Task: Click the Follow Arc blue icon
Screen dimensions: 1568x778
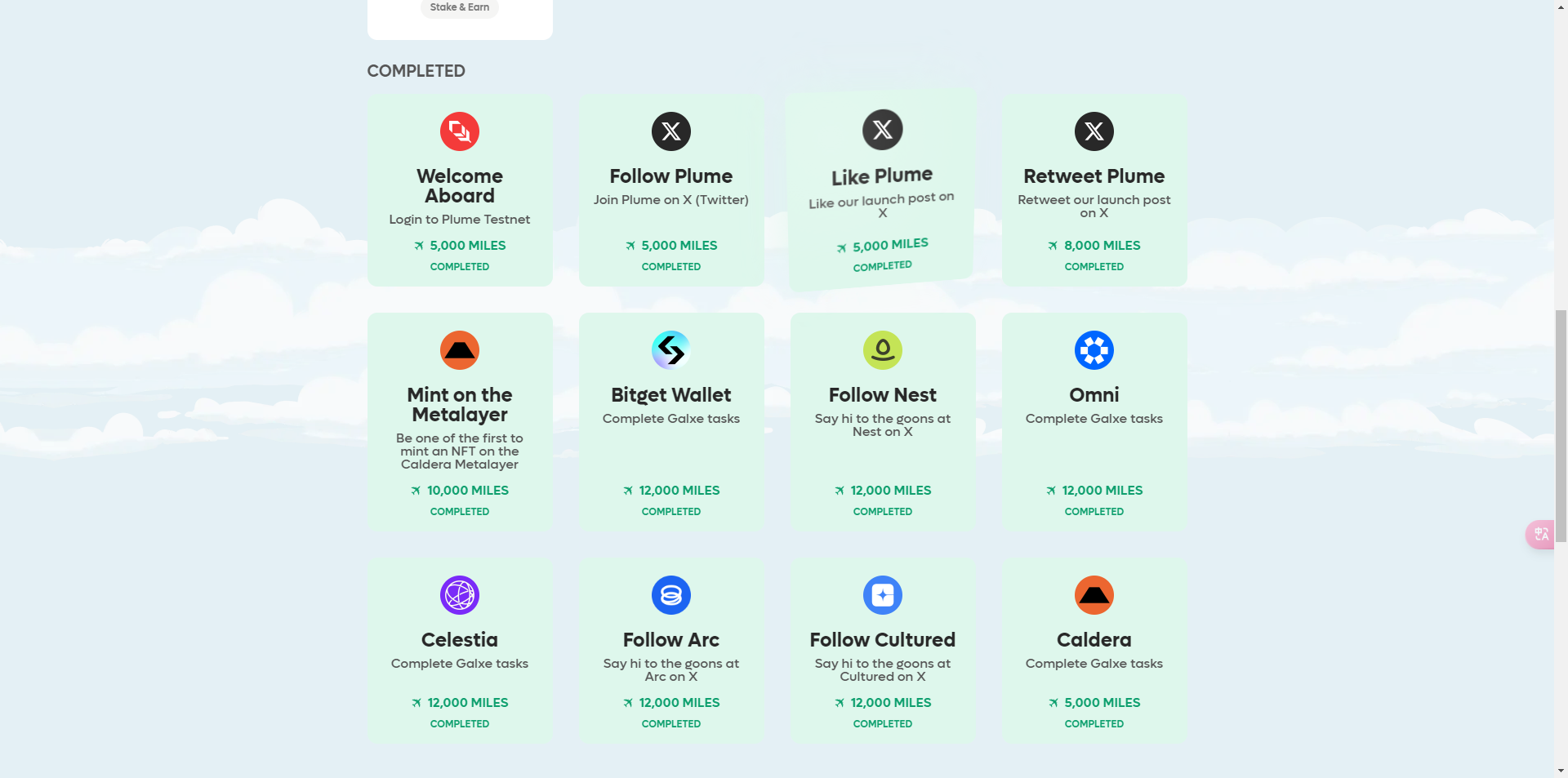Action: (671, 595)
